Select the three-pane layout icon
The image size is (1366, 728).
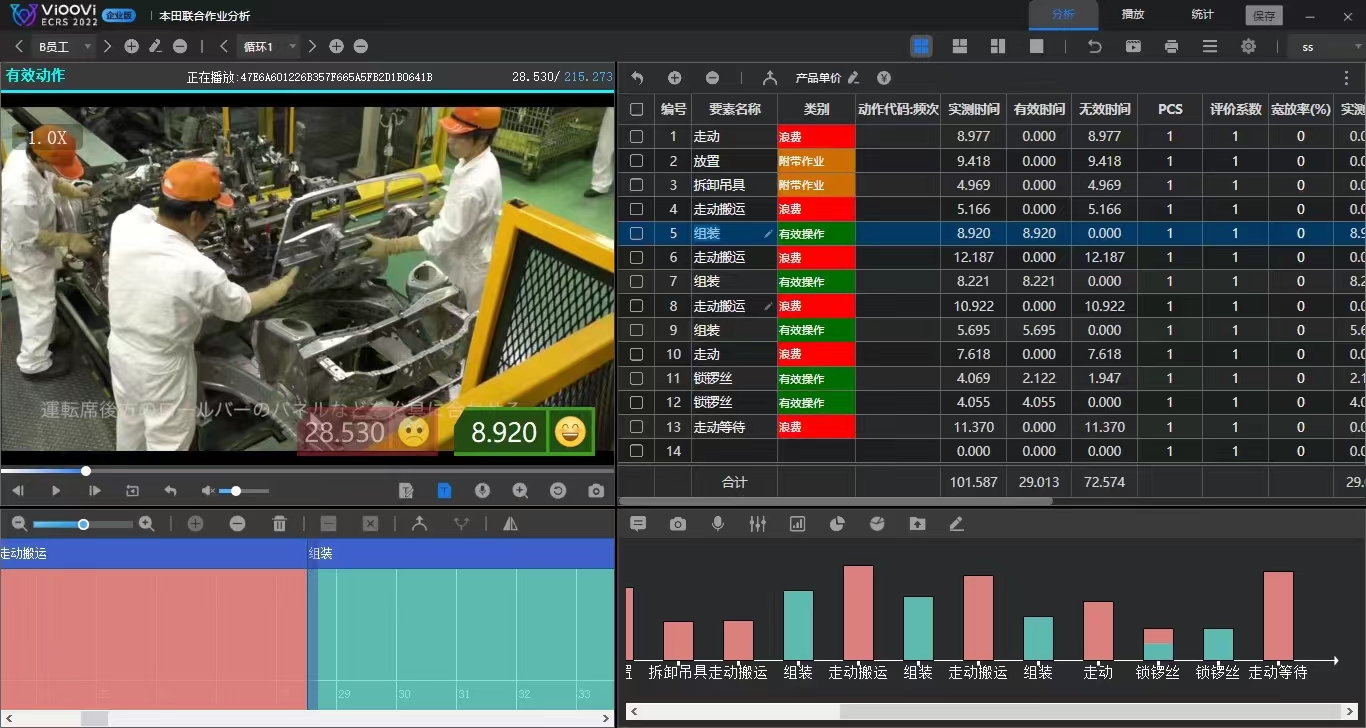tap(959, 46)
